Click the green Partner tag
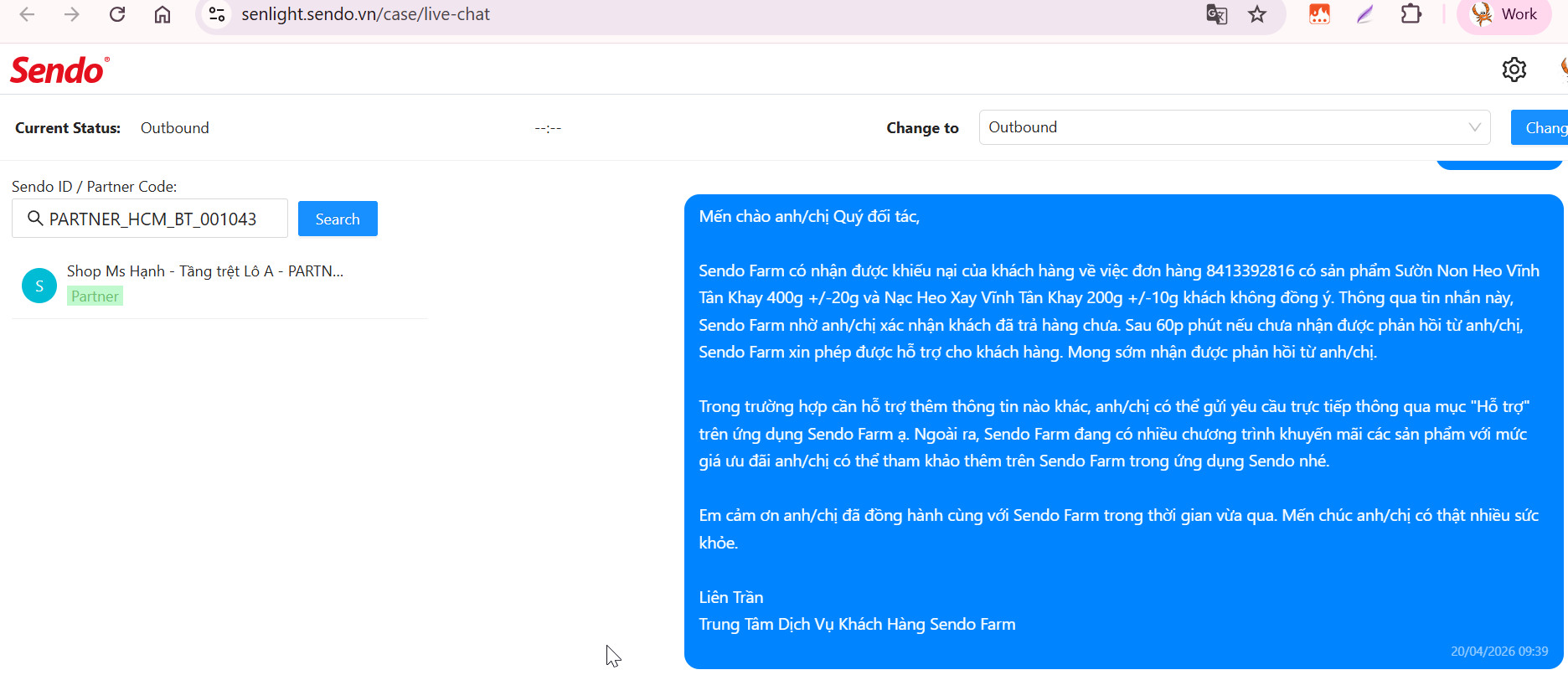The height and width of the screenshot is (675, 1568). tap(95, 296)
